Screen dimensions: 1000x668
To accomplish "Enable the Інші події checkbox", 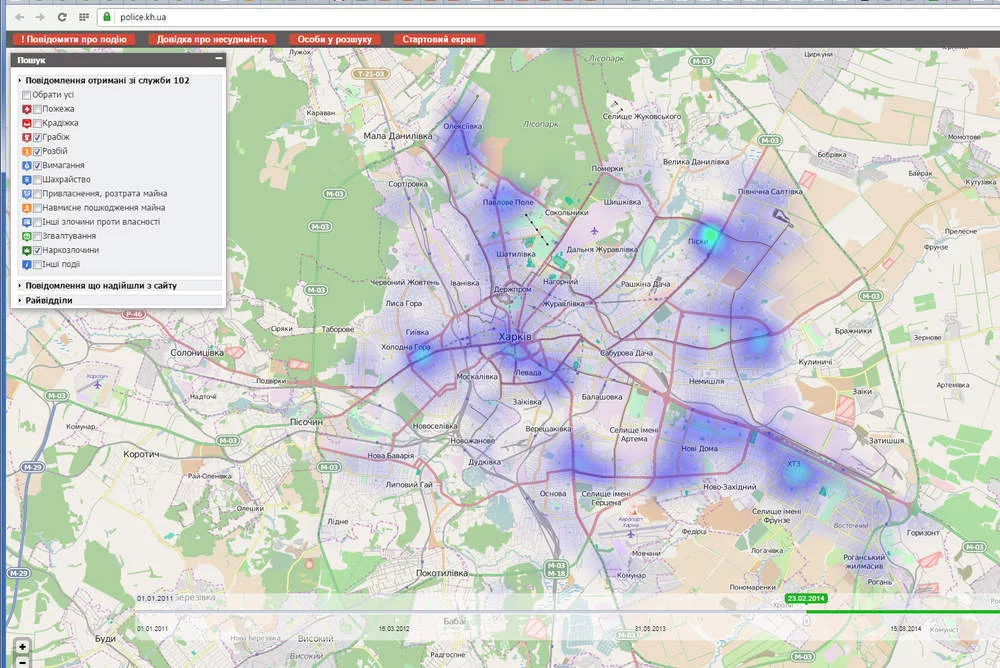I will [38, 264].
